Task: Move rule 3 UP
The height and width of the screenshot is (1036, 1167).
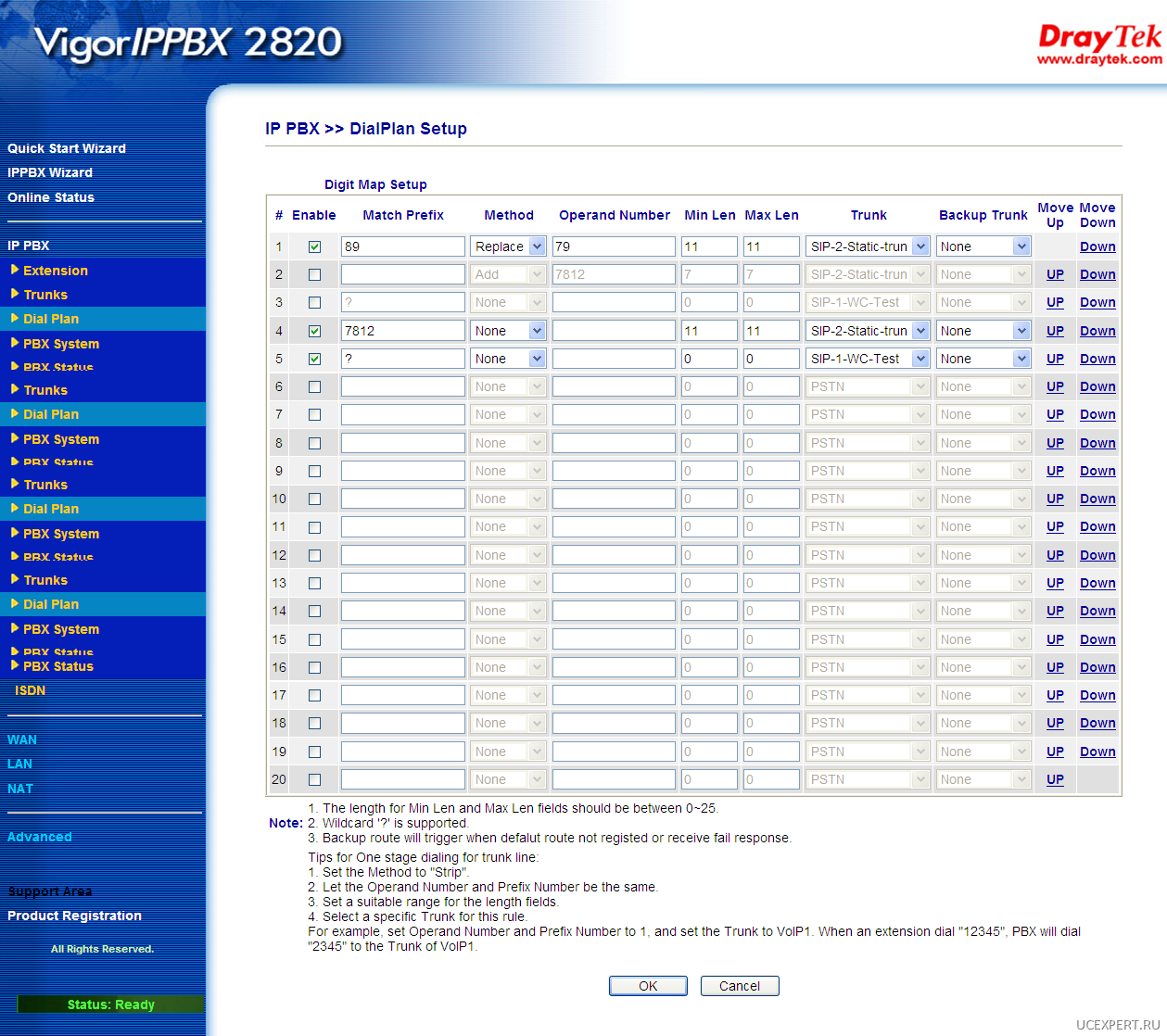Action: pyautogui.click(x=1055, y=302)
